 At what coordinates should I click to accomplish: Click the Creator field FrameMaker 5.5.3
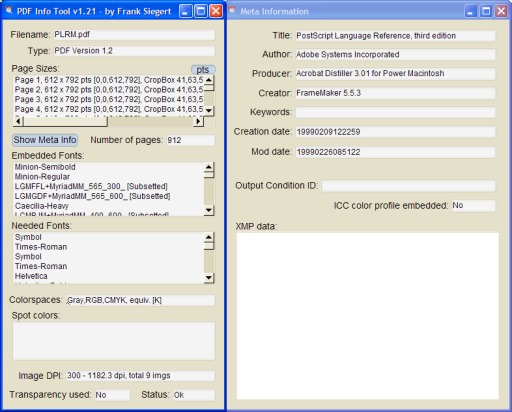pyautogui.click(x=395, y=93)
